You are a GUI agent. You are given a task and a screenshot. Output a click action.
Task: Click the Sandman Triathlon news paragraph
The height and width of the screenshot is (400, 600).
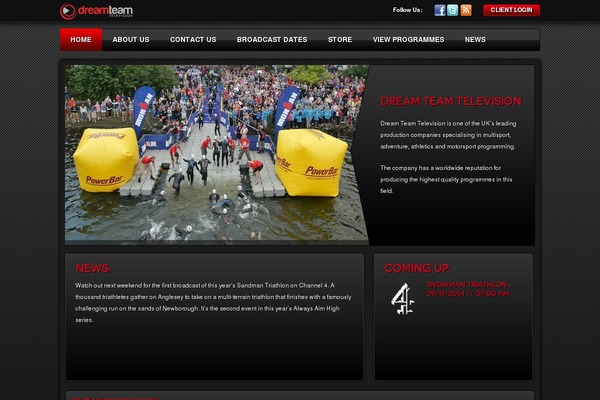213,302
